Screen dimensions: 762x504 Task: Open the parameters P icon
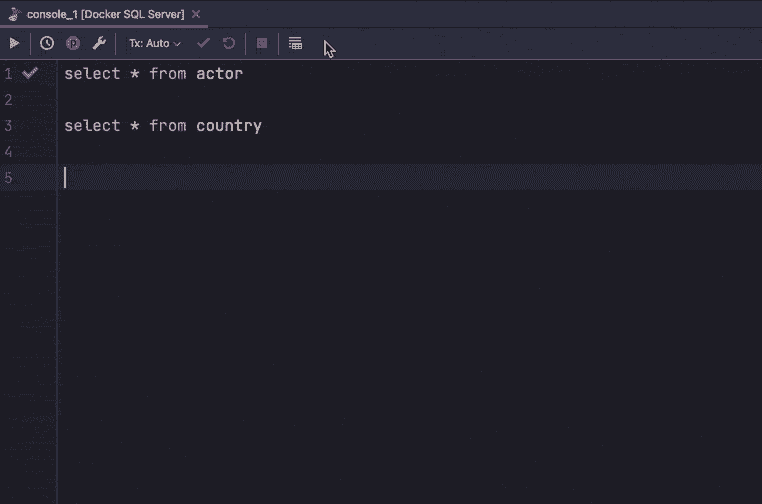pyautogui.click(x=73, y=43)
